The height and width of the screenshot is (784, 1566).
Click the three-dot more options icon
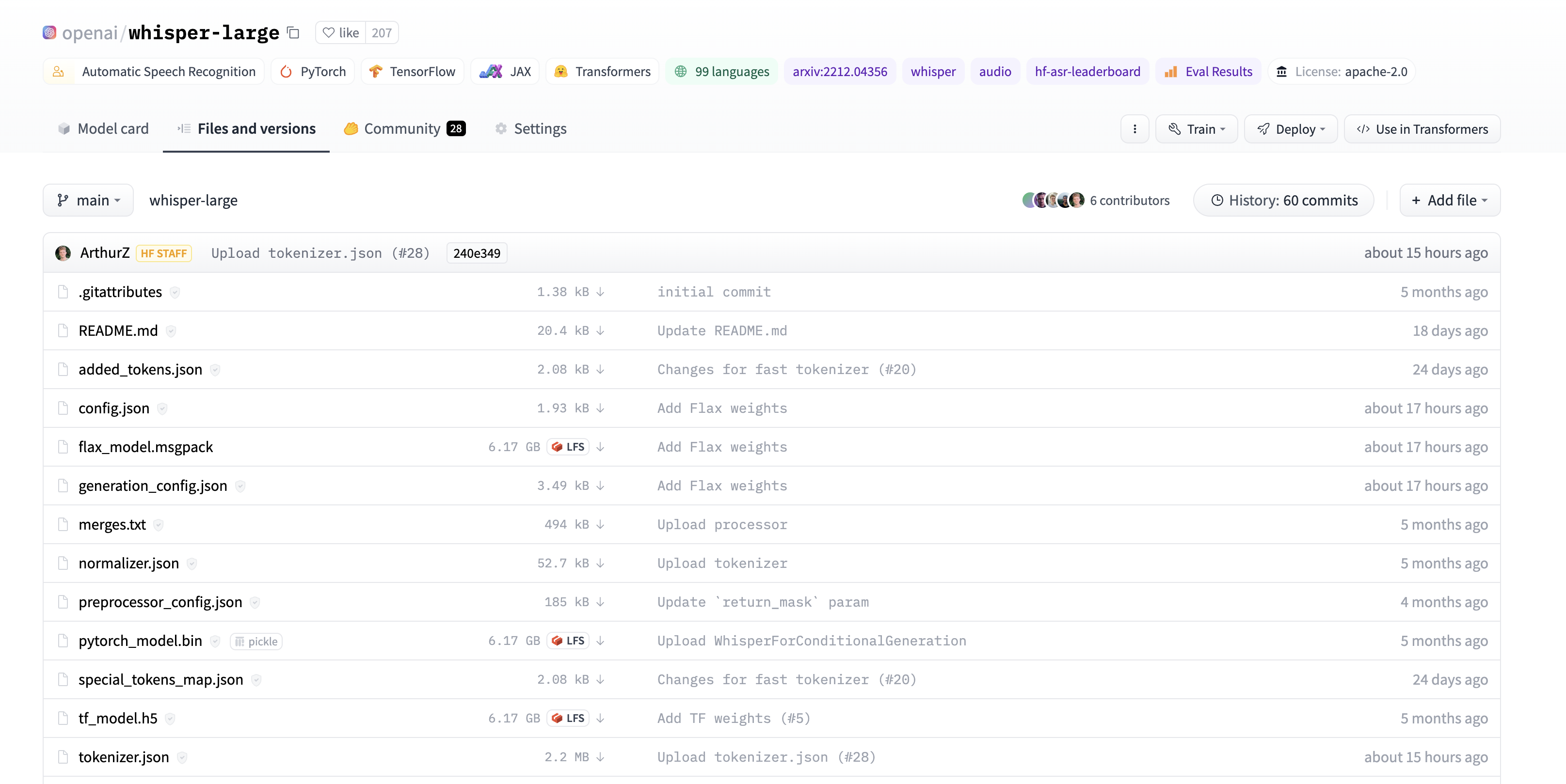1135,129
